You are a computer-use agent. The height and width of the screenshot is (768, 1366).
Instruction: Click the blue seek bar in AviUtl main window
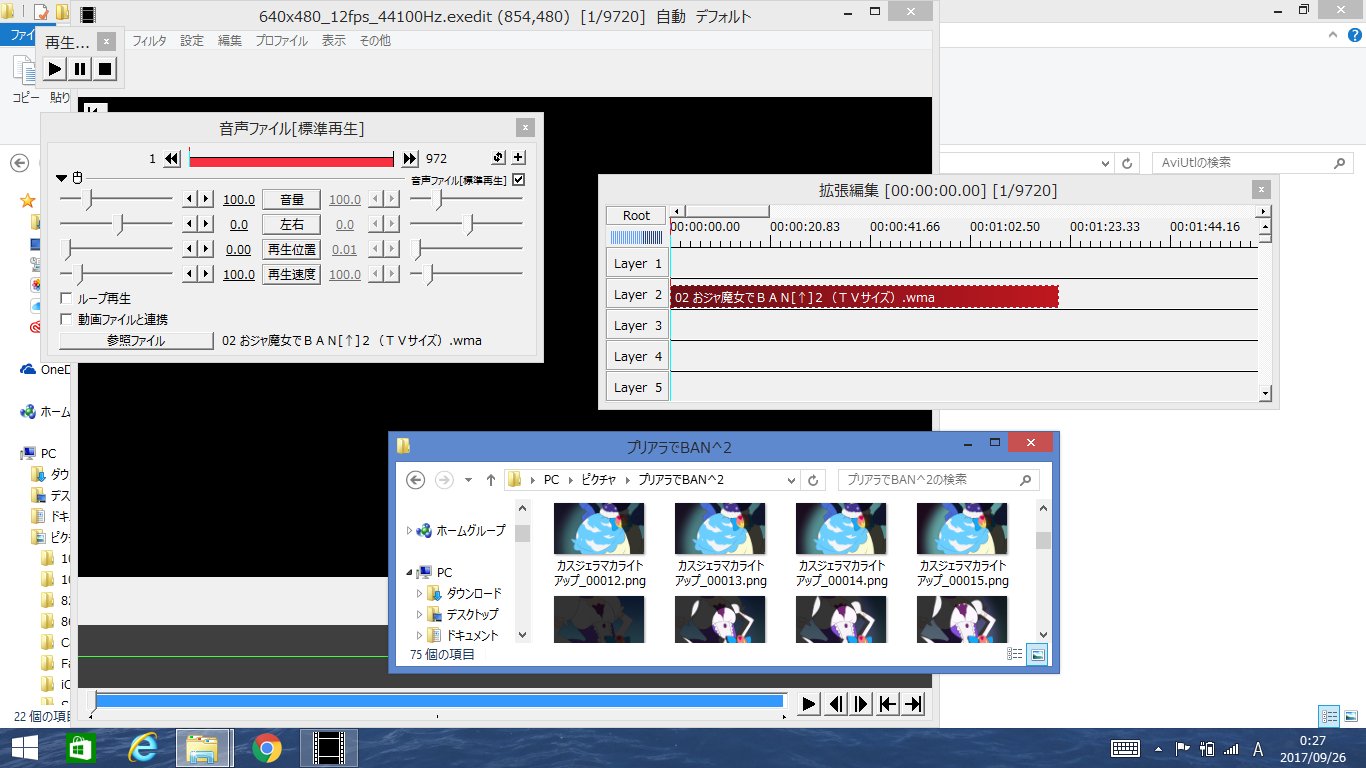click(439, 702)
